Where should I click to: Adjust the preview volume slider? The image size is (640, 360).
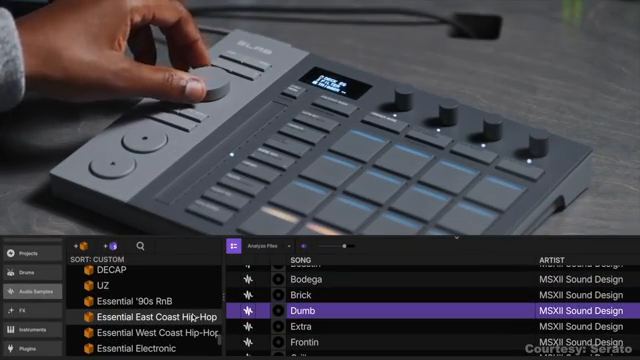pos(336,246)
